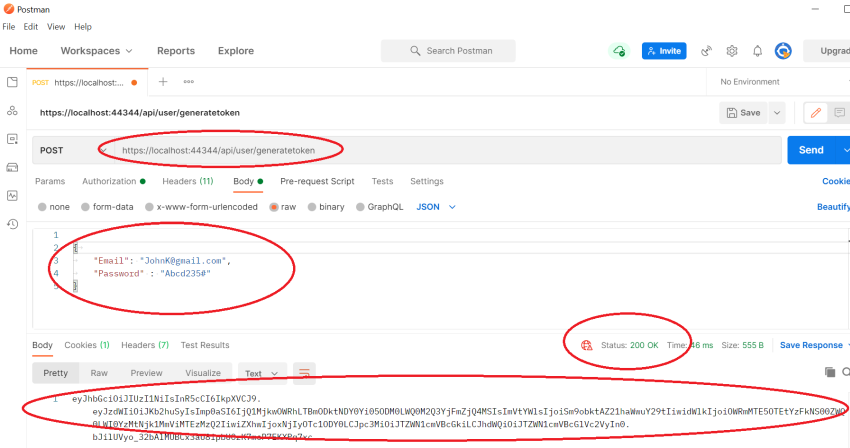850x448 pixels.
Task: Open Reports in top navigation
Action: [176, 51]
